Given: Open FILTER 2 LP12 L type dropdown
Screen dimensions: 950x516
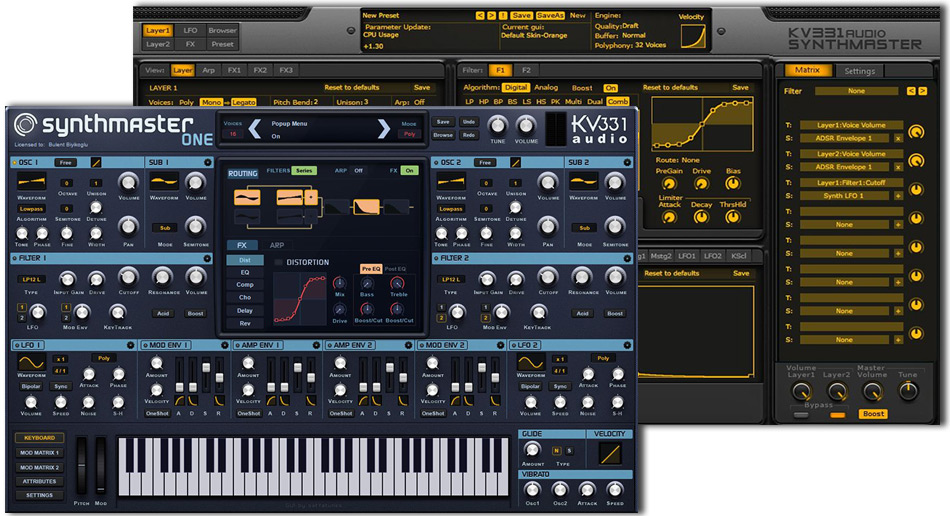Looking at the screenshot, I should click(x=451, y=279).
